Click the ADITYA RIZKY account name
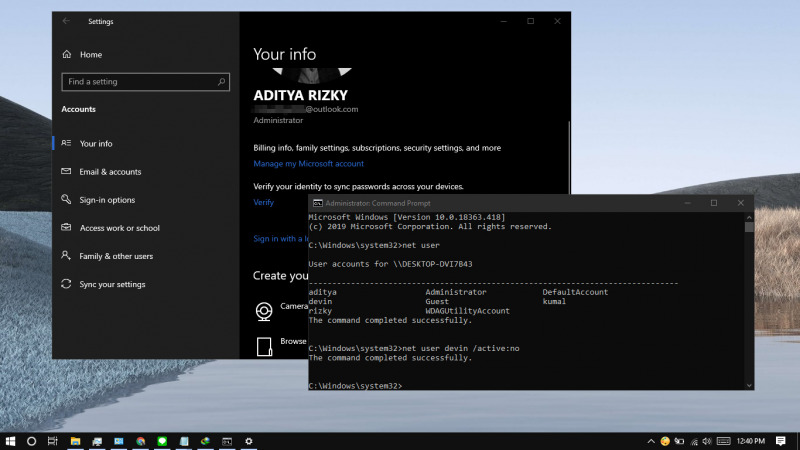The image size is (800, 450). (x=301, y=95)
